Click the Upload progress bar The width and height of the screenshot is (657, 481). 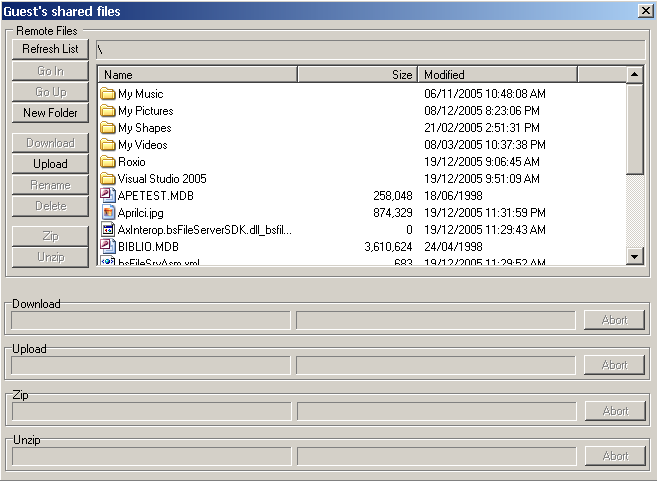point(435,365)
